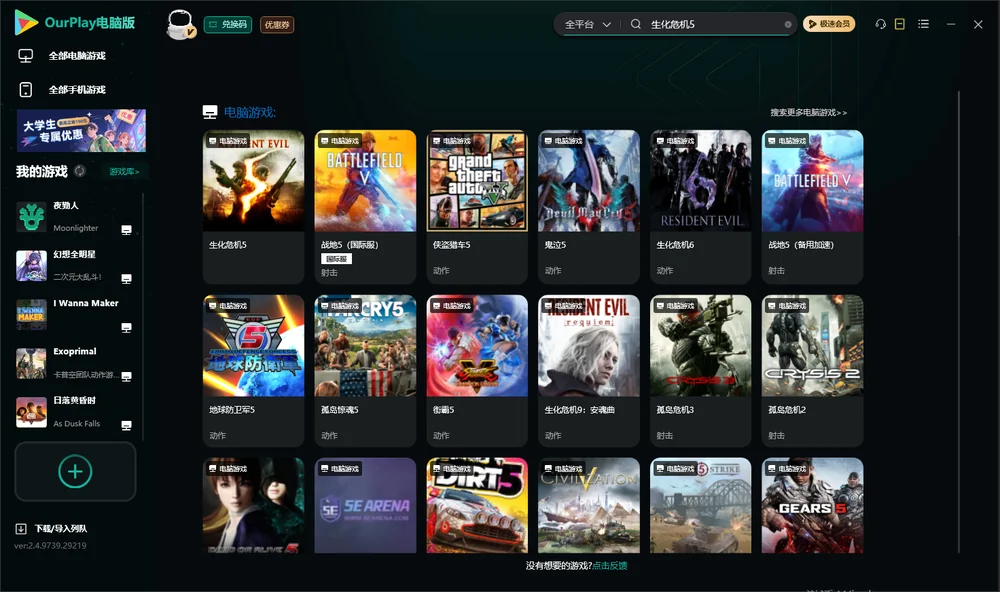Open 战地5 (国际服) game cover
This screenshot has height=592, width=1000.
coord(365,181)
